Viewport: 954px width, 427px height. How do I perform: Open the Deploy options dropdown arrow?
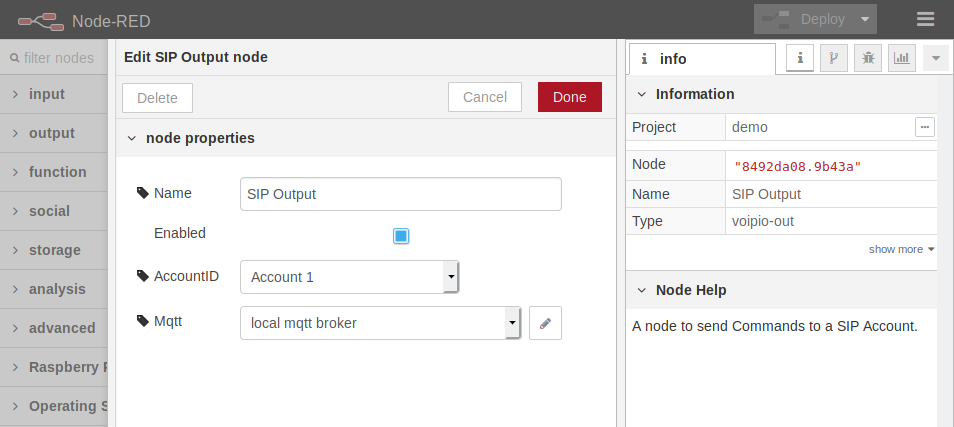864,19
